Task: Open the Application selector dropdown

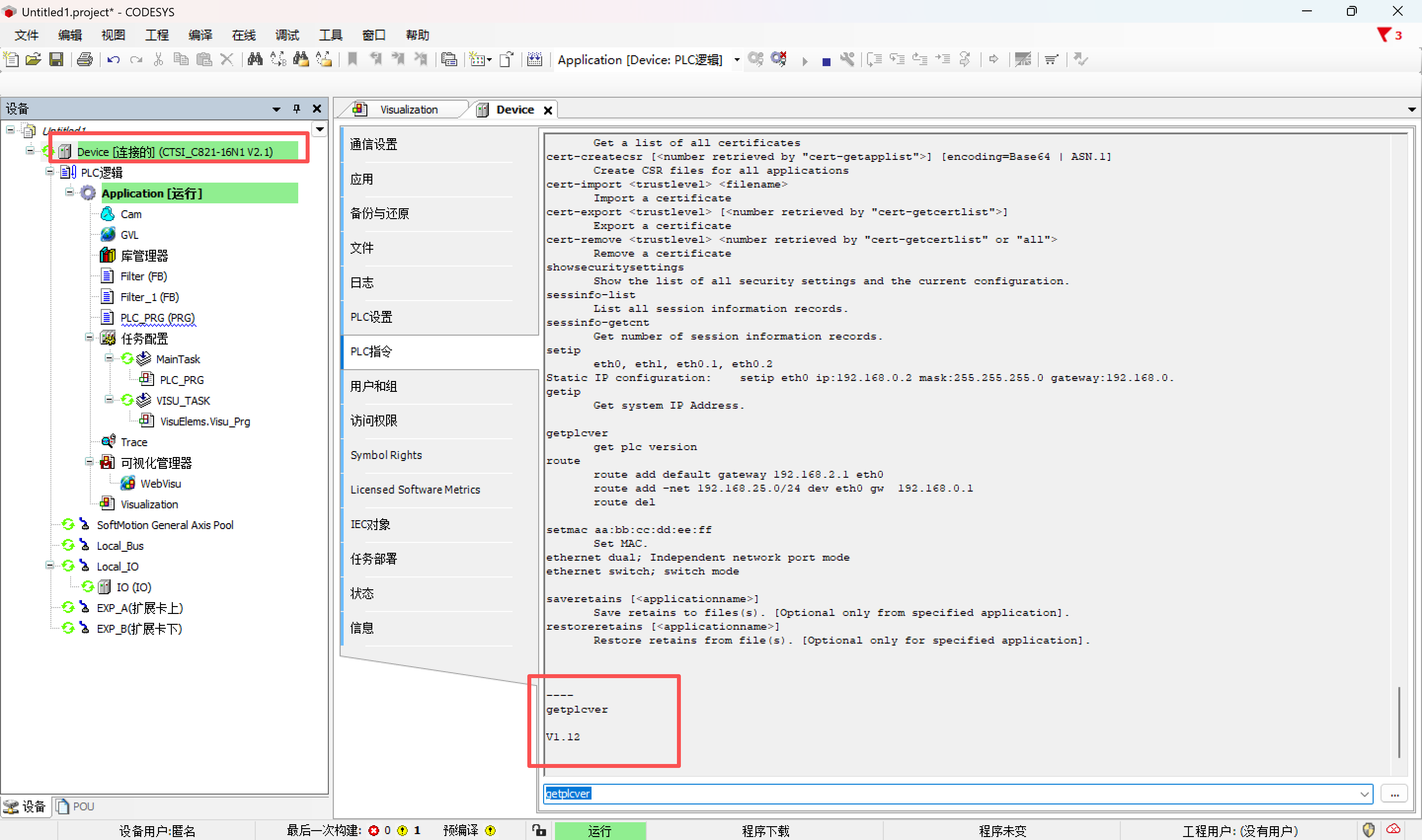Action: tap(737, 60)
